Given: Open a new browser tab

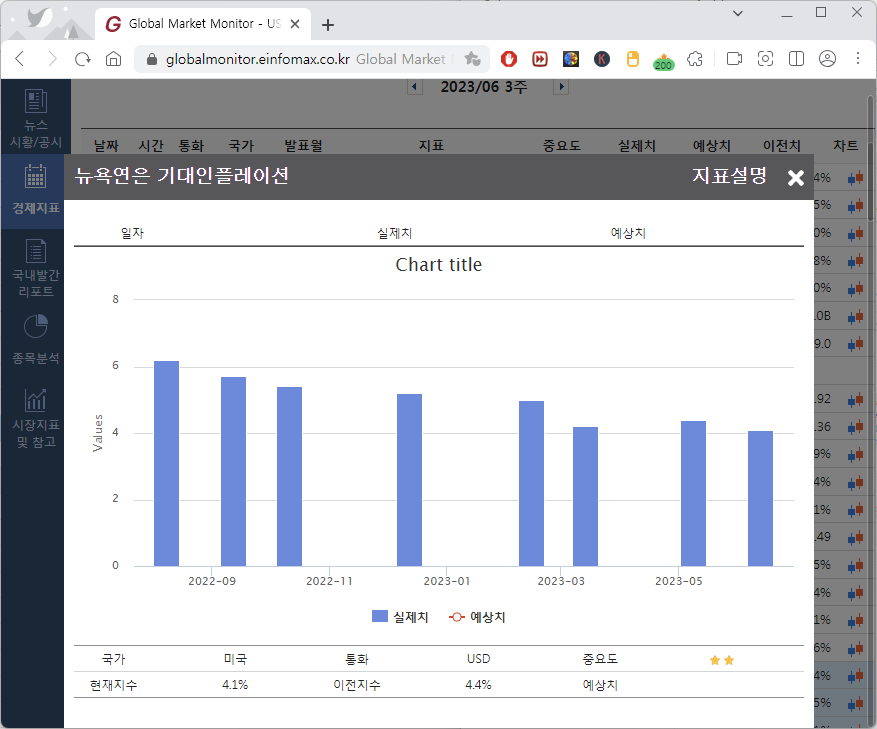Looking at the screenshot, I should point(328,25).
